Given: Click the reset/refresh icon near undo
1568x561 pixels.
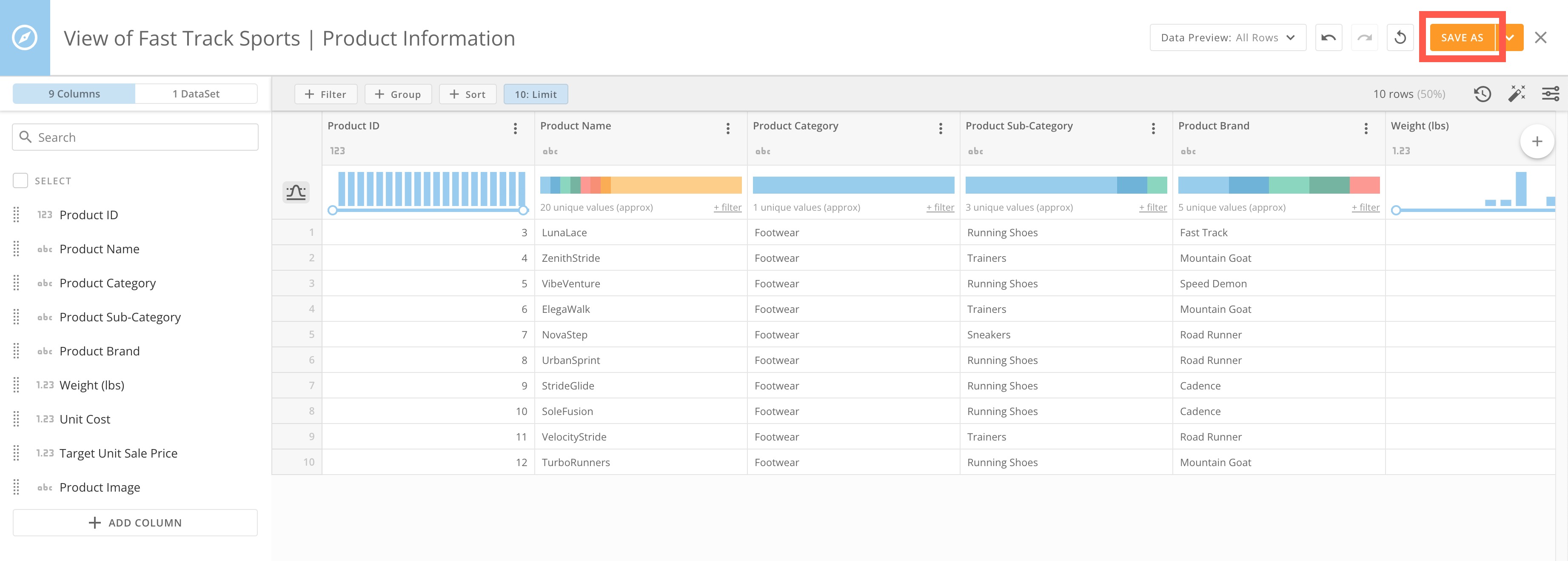Looking at the screenshot, I should click(x=1401, y=37).
